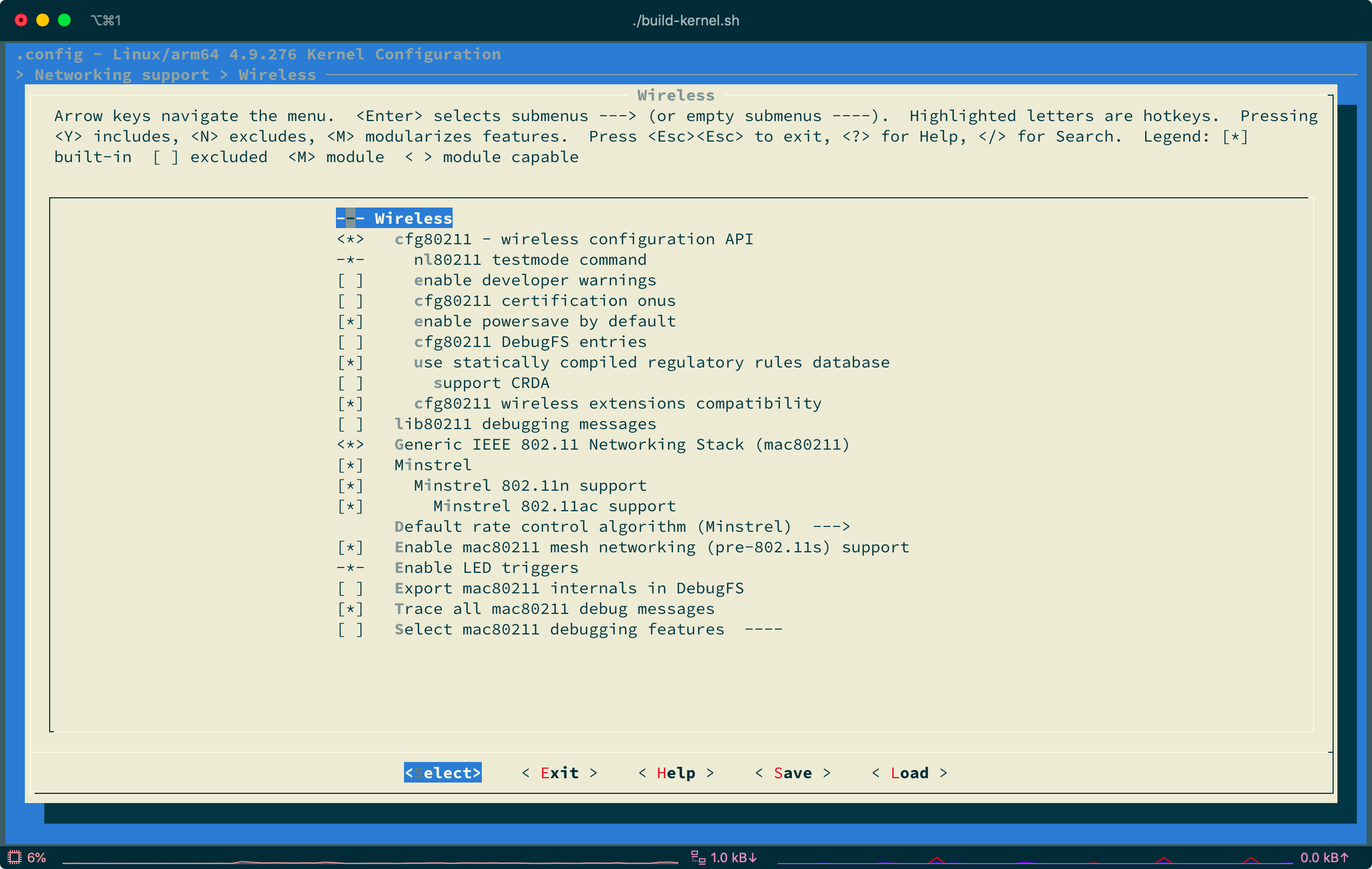Toggle enable developer warnings checkbox
1372x869 pixels.
(350, 280)
